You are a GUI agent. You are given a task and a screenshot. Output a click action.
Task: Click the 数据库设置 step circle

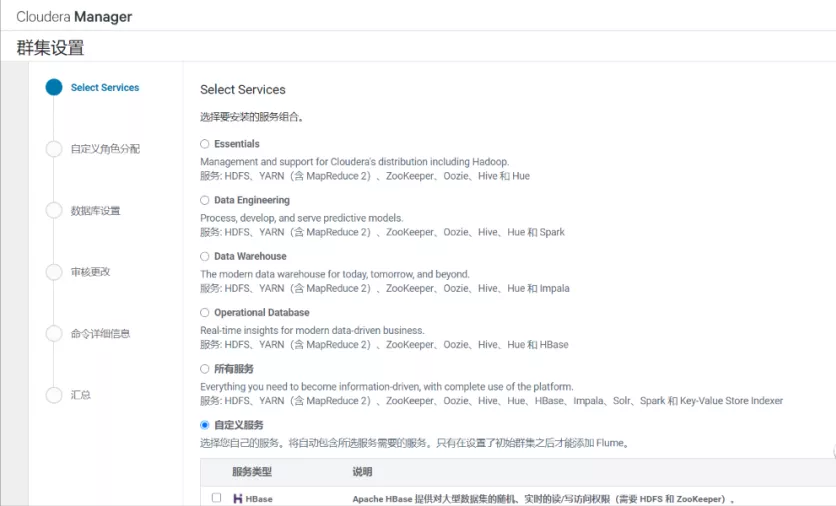pos(54,210)
